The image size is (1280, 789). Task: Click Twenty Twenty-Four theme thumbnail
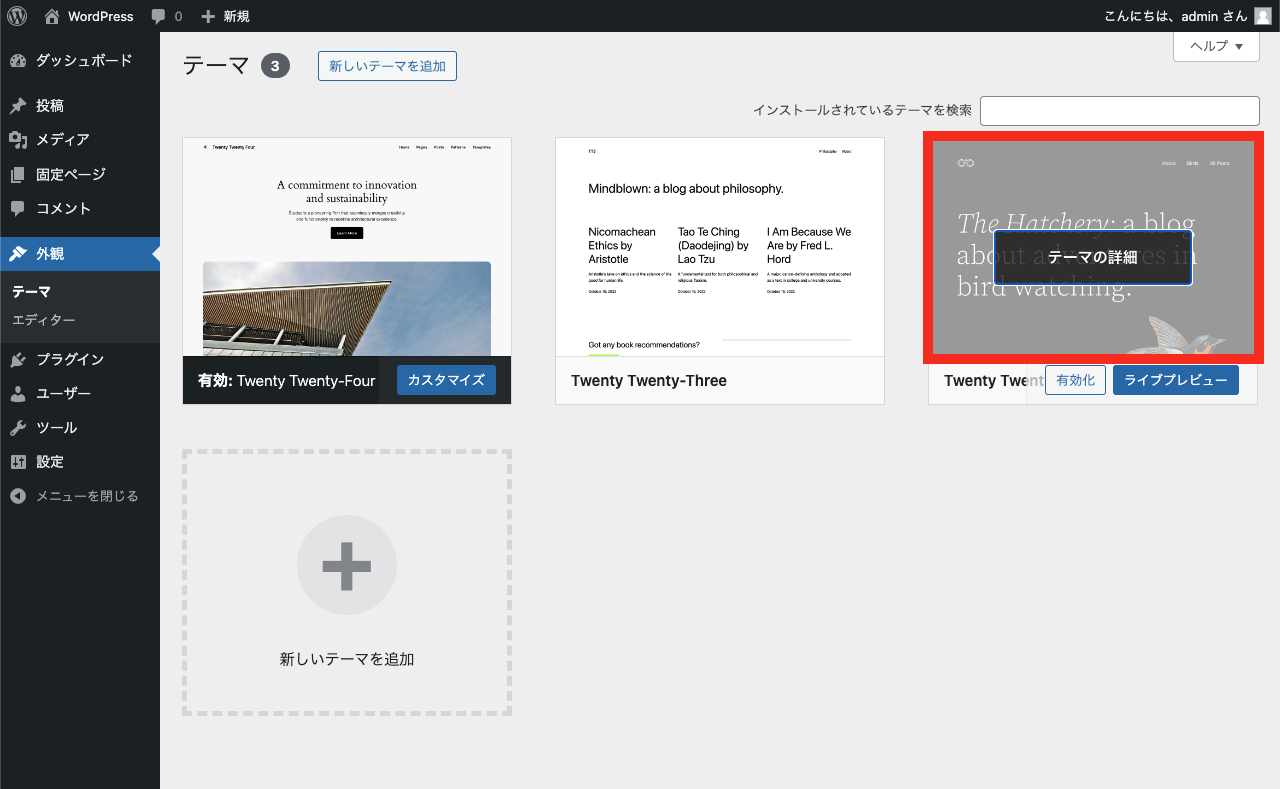[x=347, y=246]
